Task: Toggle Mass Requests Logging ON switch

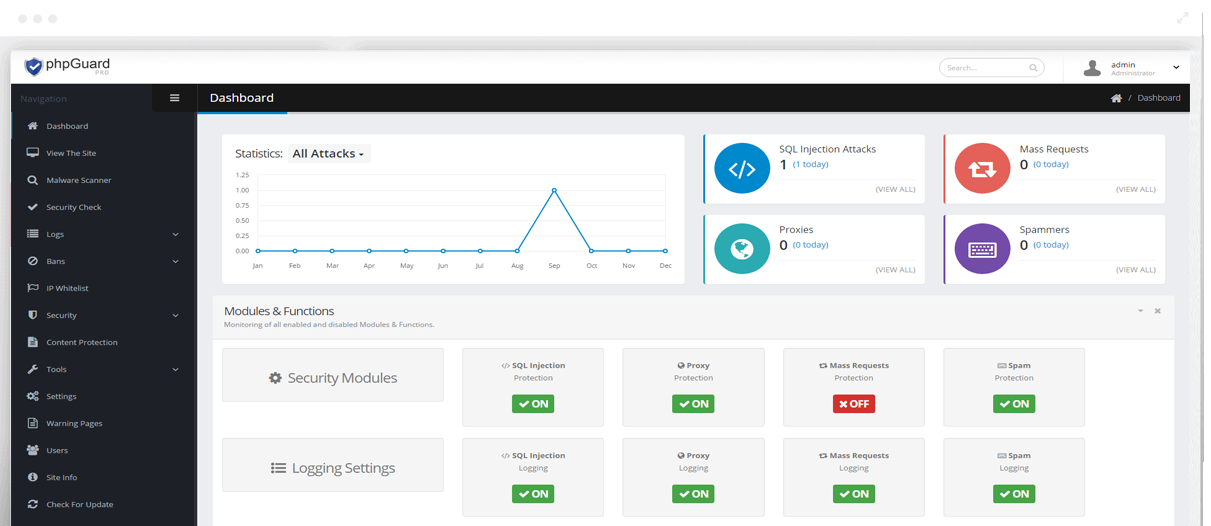Action: click(853, 494)
